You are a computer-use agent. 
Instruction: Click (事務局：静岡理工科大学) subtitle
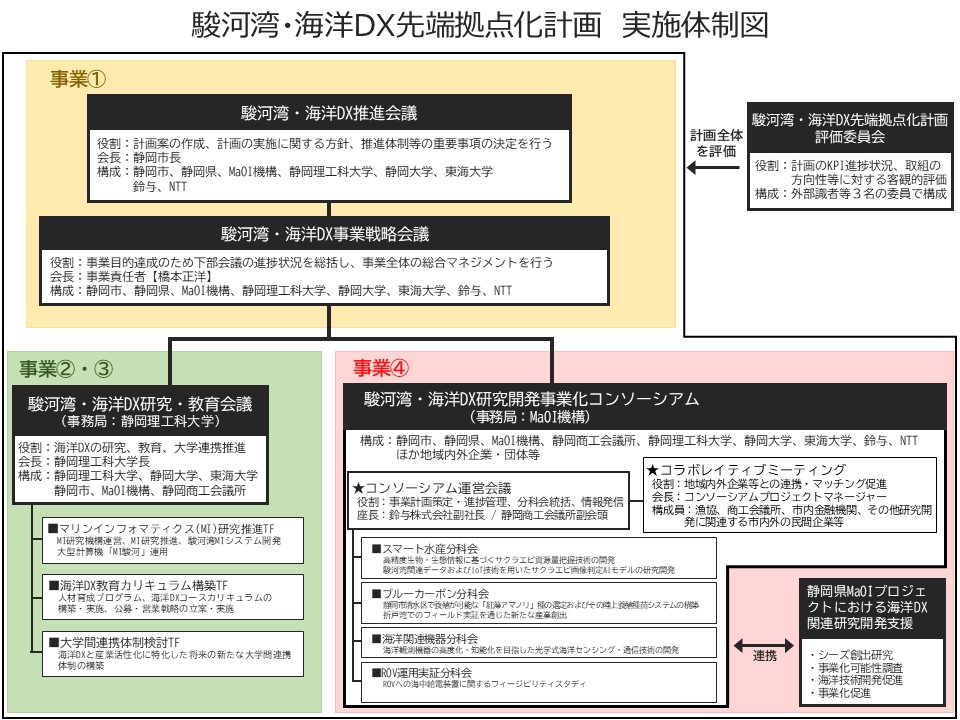click(140, 421)
